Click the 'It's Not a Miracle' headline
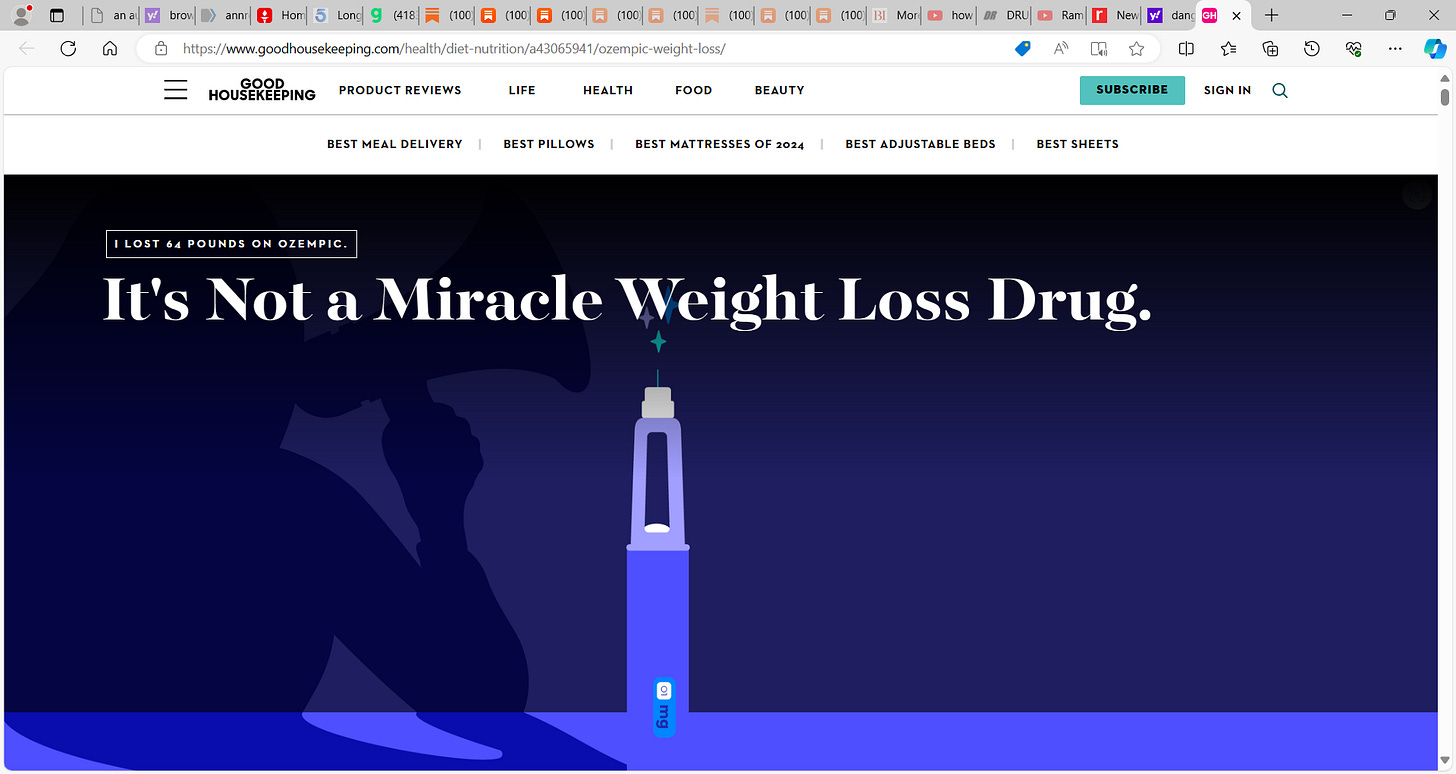1456x774 pixels. (627, 299)
